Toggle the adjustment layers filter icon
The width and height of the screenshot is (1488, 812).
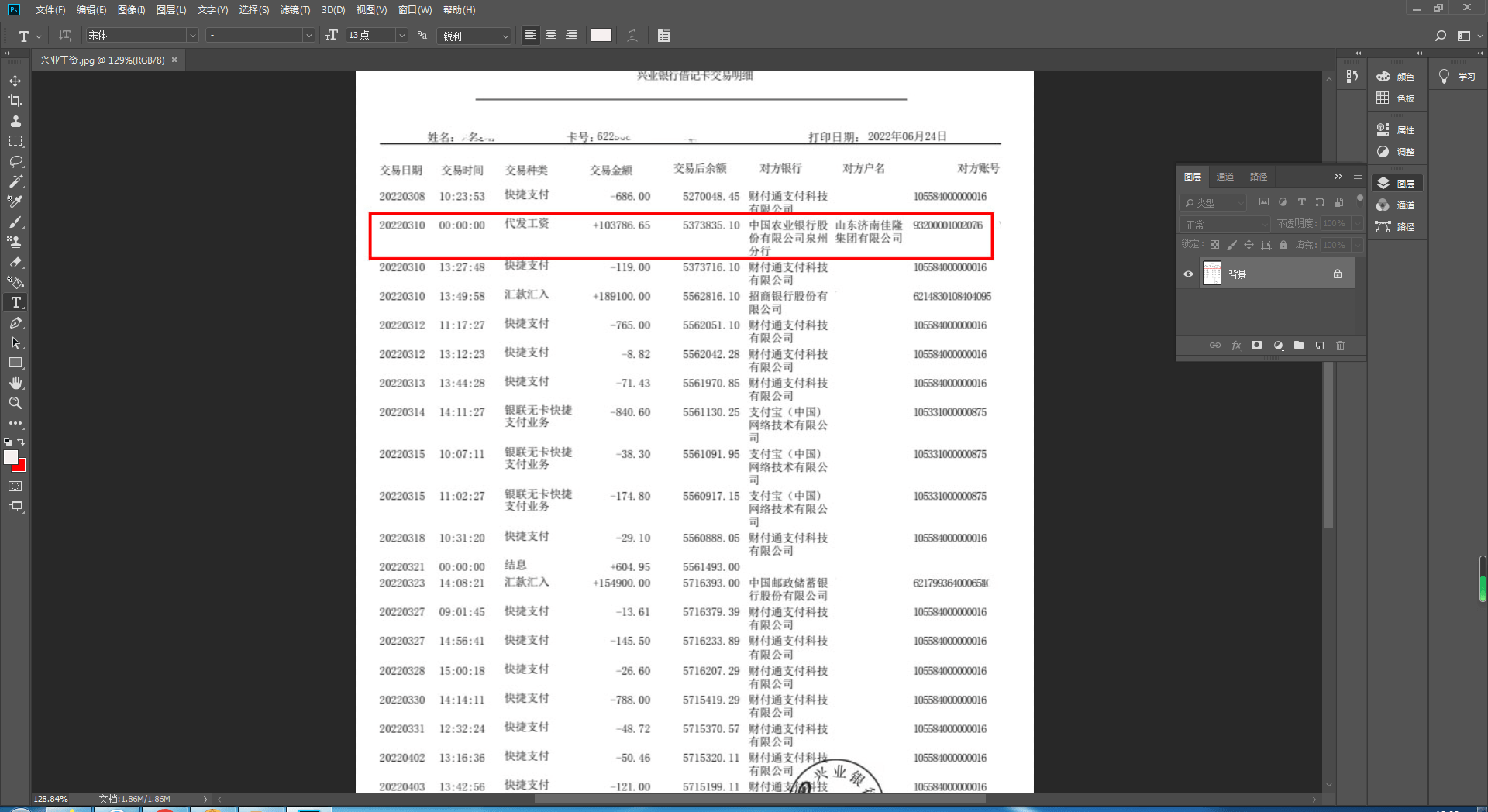(x=1283, y=202)
